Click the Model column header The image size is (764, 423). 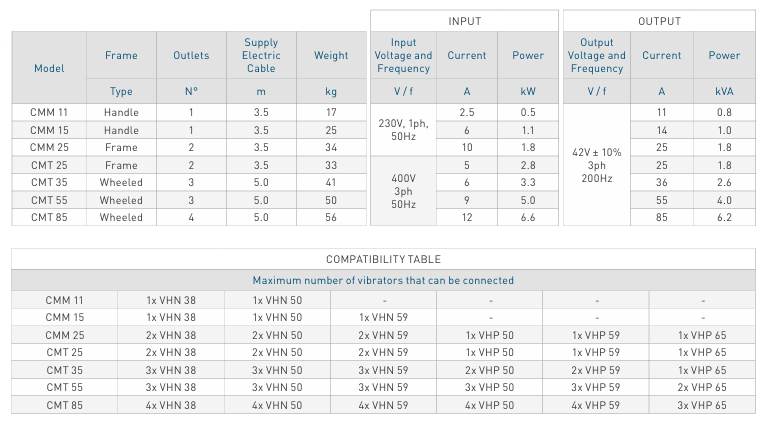click(49, 68)
